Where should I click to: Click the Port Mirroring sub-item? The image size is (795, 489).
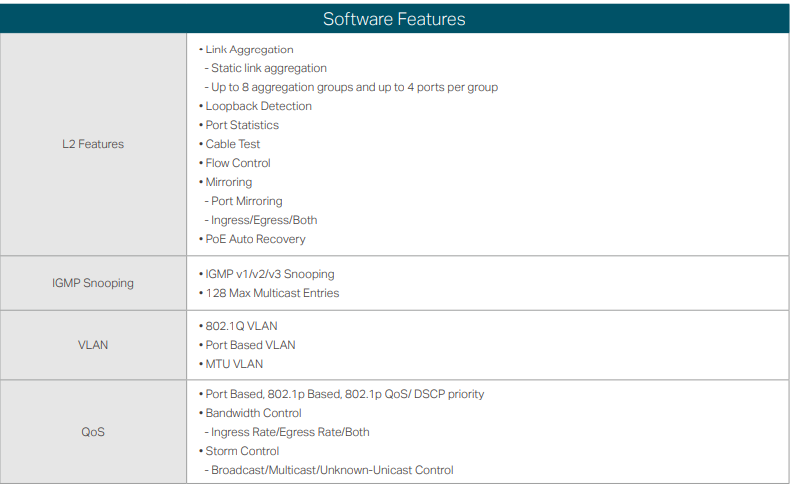246,201
